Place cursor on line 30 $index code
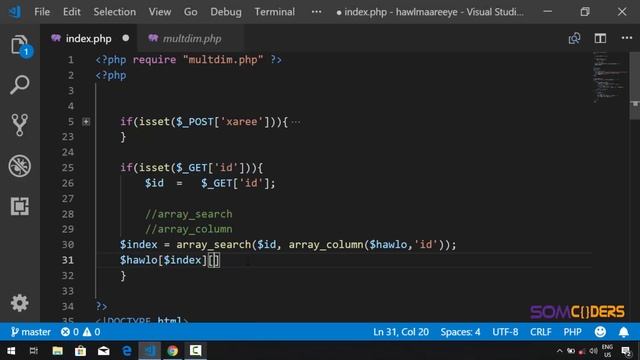This screenshot has height=360, width=640. pyautogui.click(x=138, y=244)
